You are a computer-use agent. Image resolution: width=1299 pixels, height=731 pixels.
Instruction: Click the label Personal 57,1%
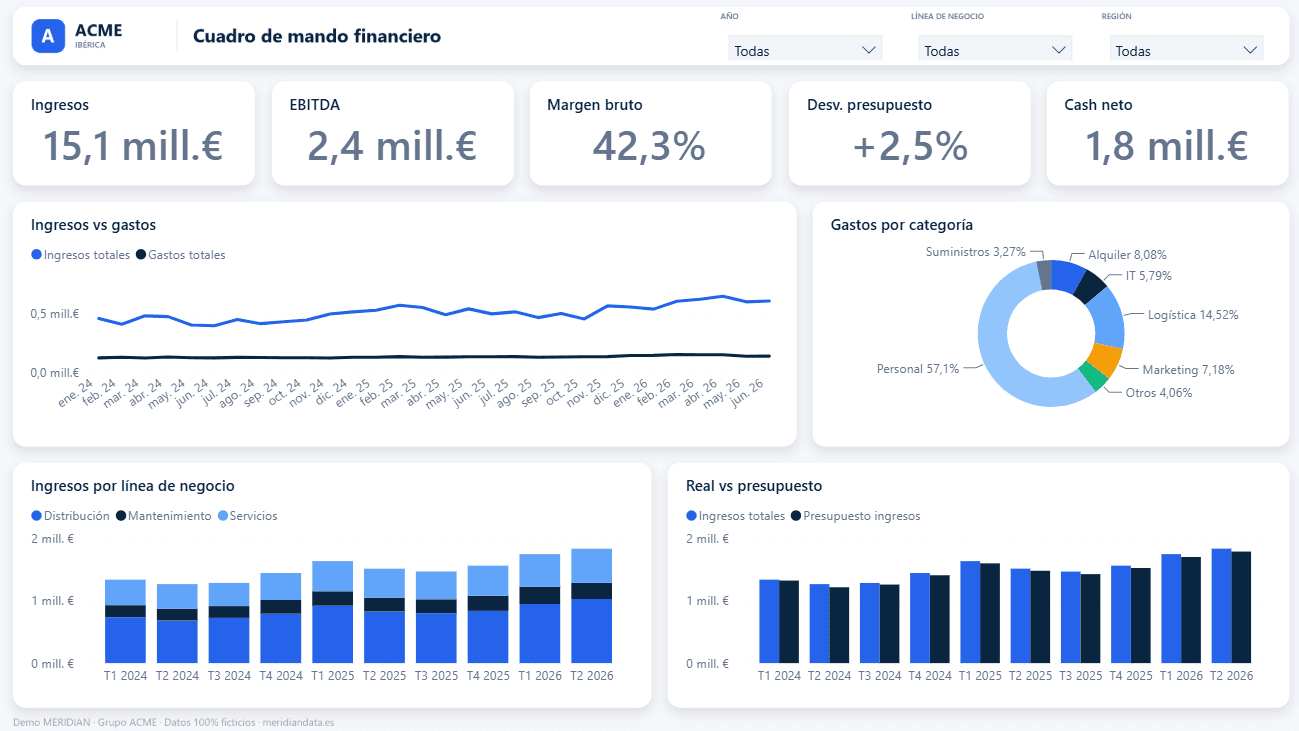[x=917, y=369]
